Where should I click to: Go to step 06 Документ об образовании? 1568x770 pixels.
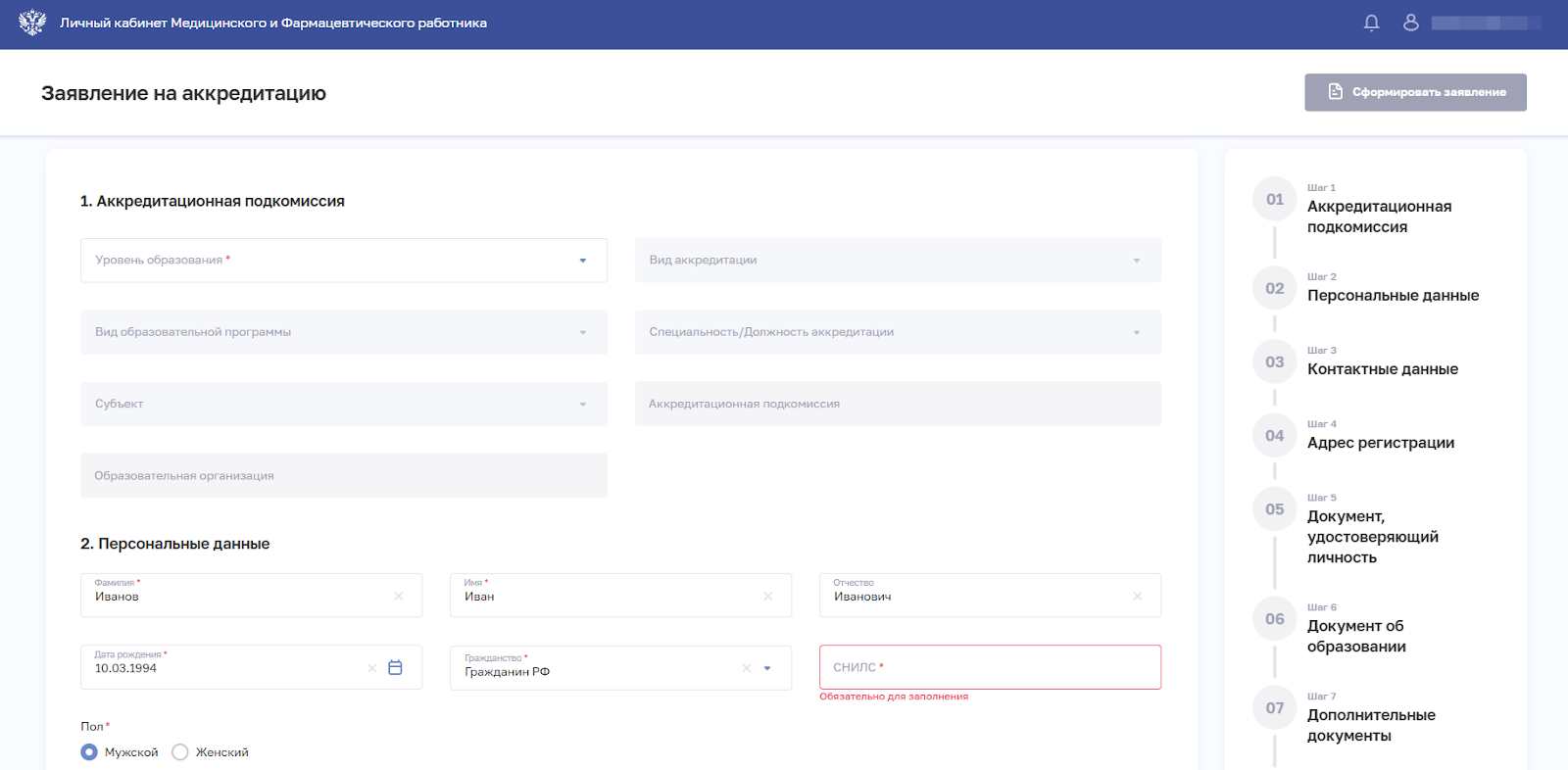1356,636
